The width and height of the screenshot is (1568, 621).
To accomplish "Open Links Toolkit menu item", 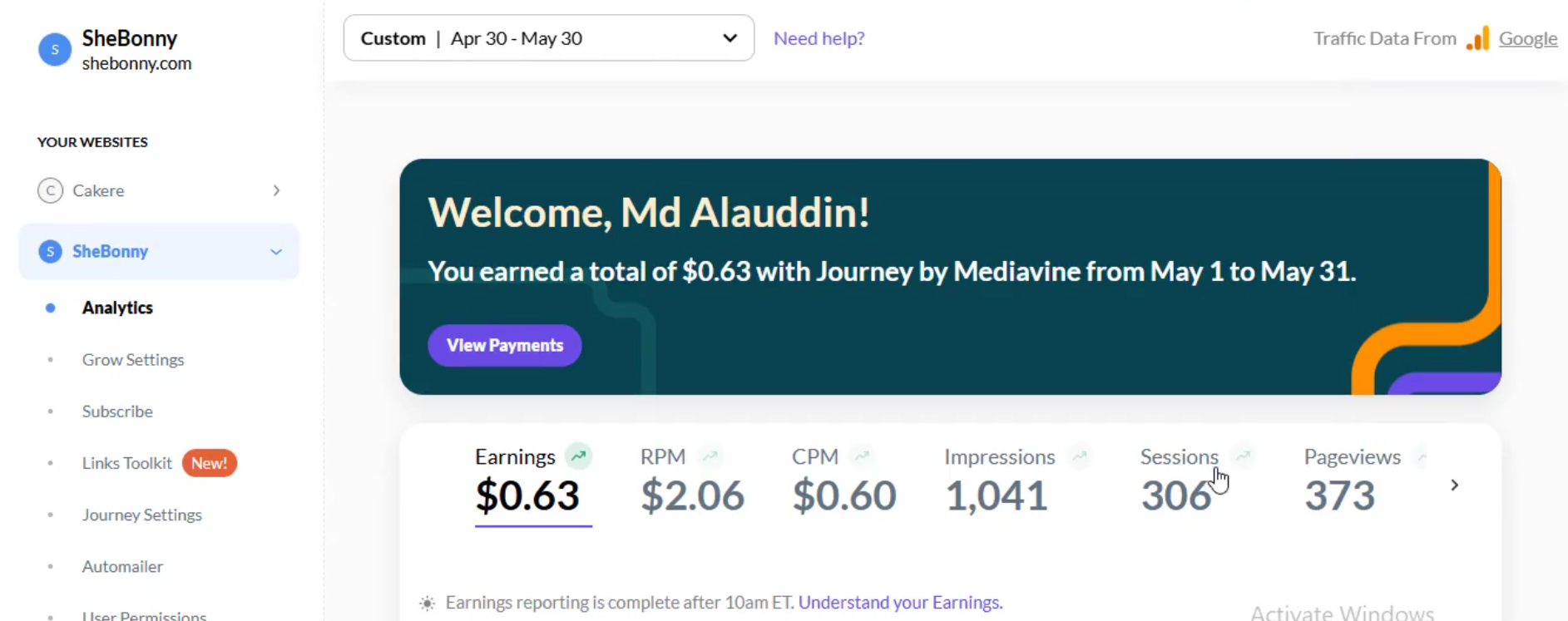I will (127, 463).
